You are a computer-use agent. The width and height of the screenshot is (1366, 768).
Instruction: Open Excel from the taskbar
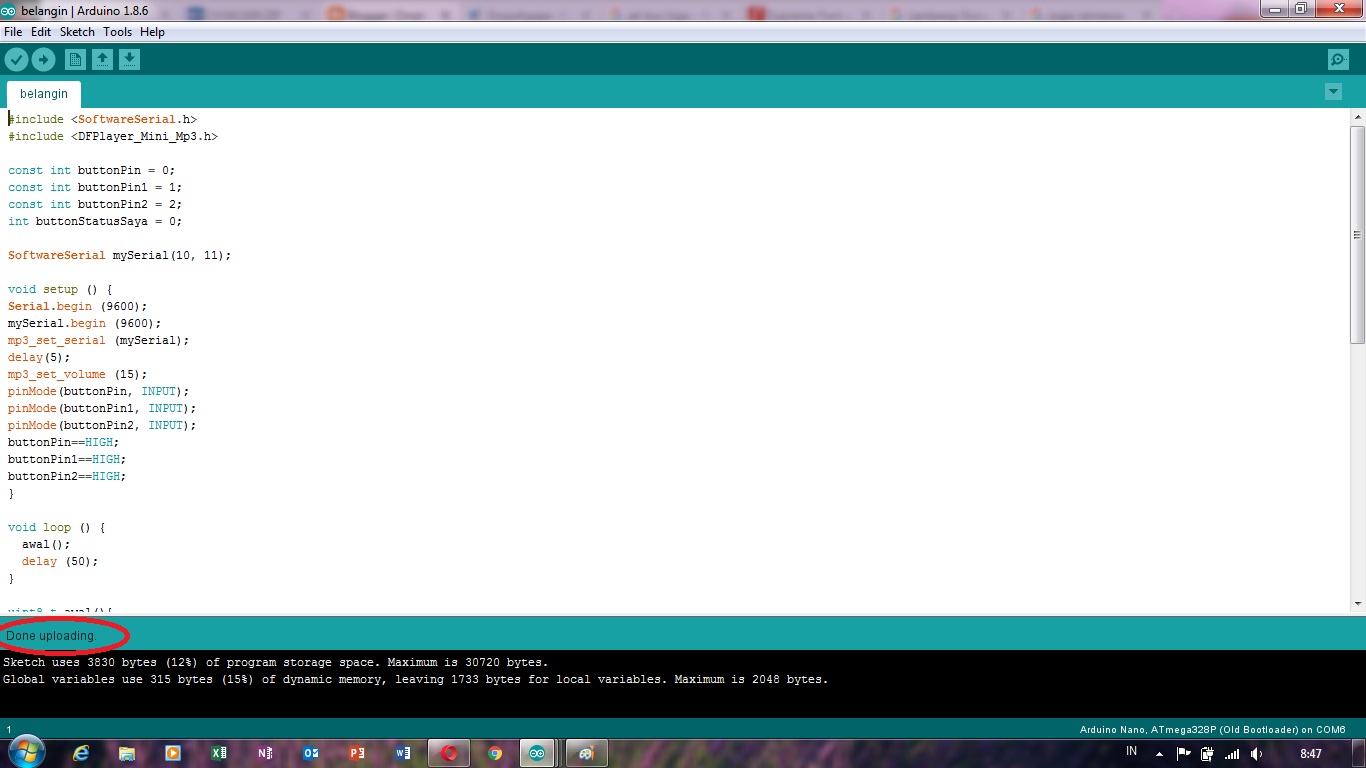click(218, 752)
